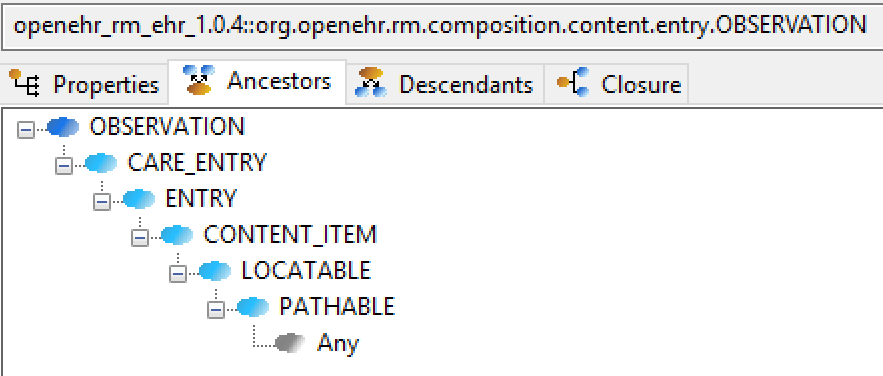Click the ENTRY node icon

pyautogui.click(x=139, y=199)
